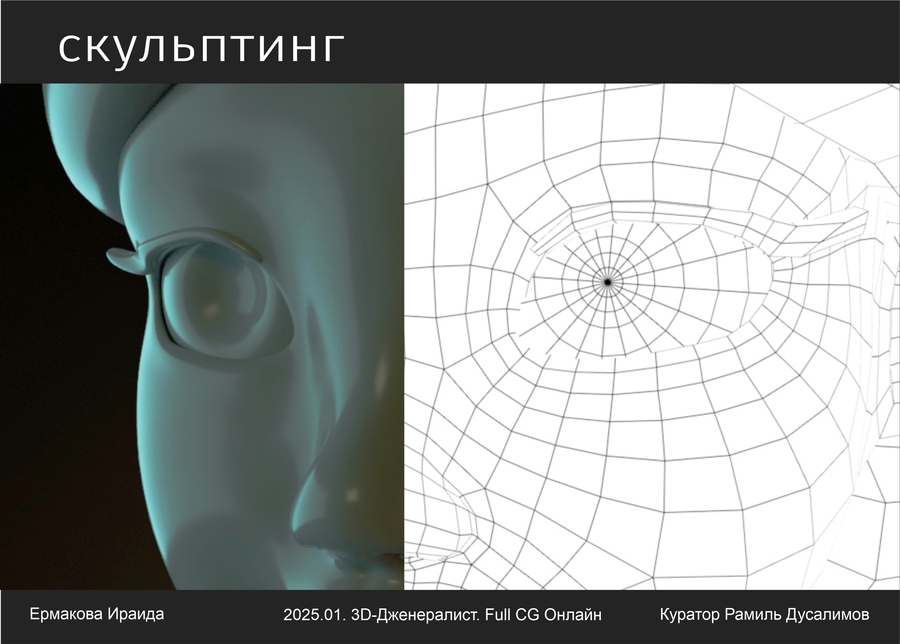Click the author name 'Ермакова Ираида'
Screen dimensions: 900x644
(x=96, y=614)
